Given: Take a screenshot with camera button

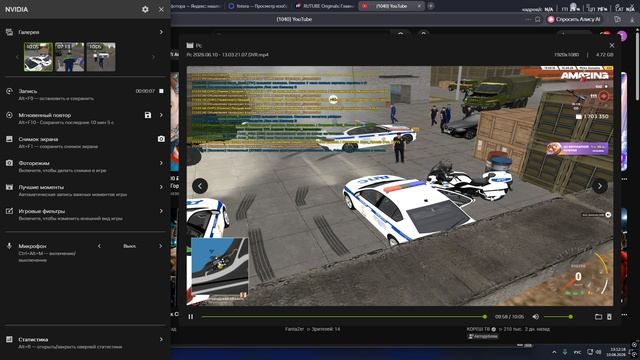Looking at the screenshot, I should (x=161, y=139).
